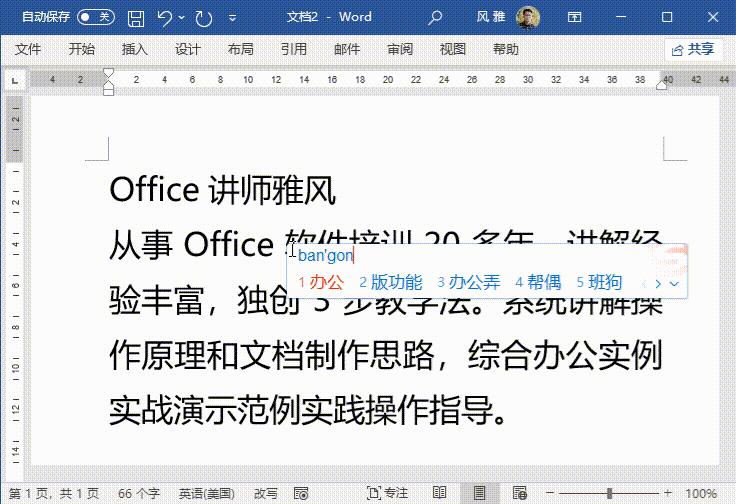This screenshot has width=736, height=504.
Task: Switch to the 布局 ribbon tab
Action: [241, 49]
